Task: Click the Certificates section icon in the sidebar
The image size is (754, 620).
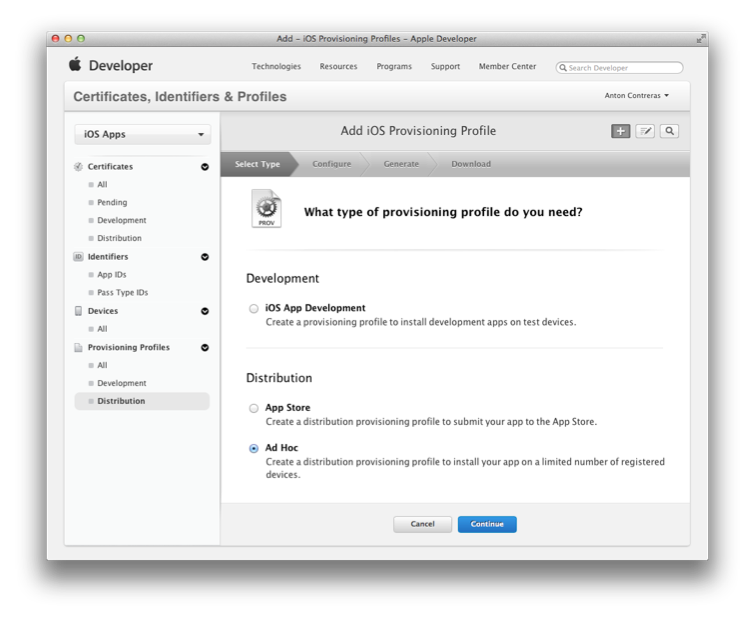Action: (x=79, y=167)
